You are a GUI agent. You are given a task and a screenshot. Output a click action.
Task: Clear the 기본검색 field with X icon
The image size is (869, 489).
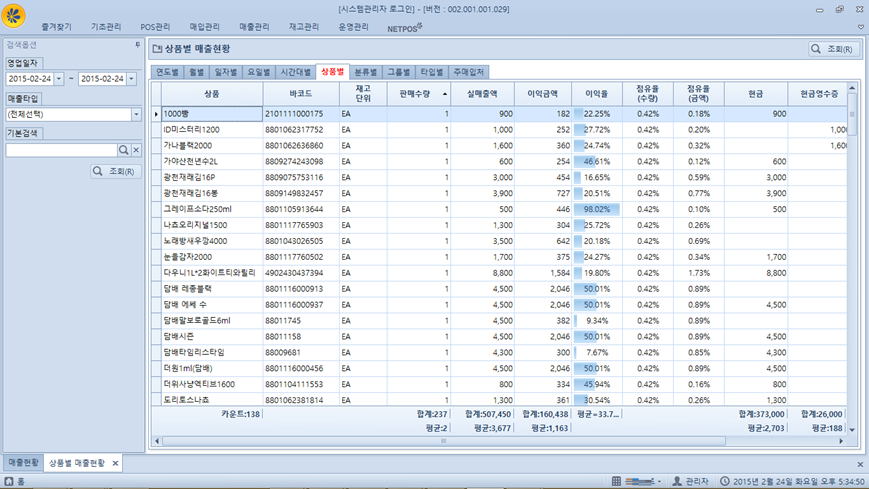click(136, 150)
